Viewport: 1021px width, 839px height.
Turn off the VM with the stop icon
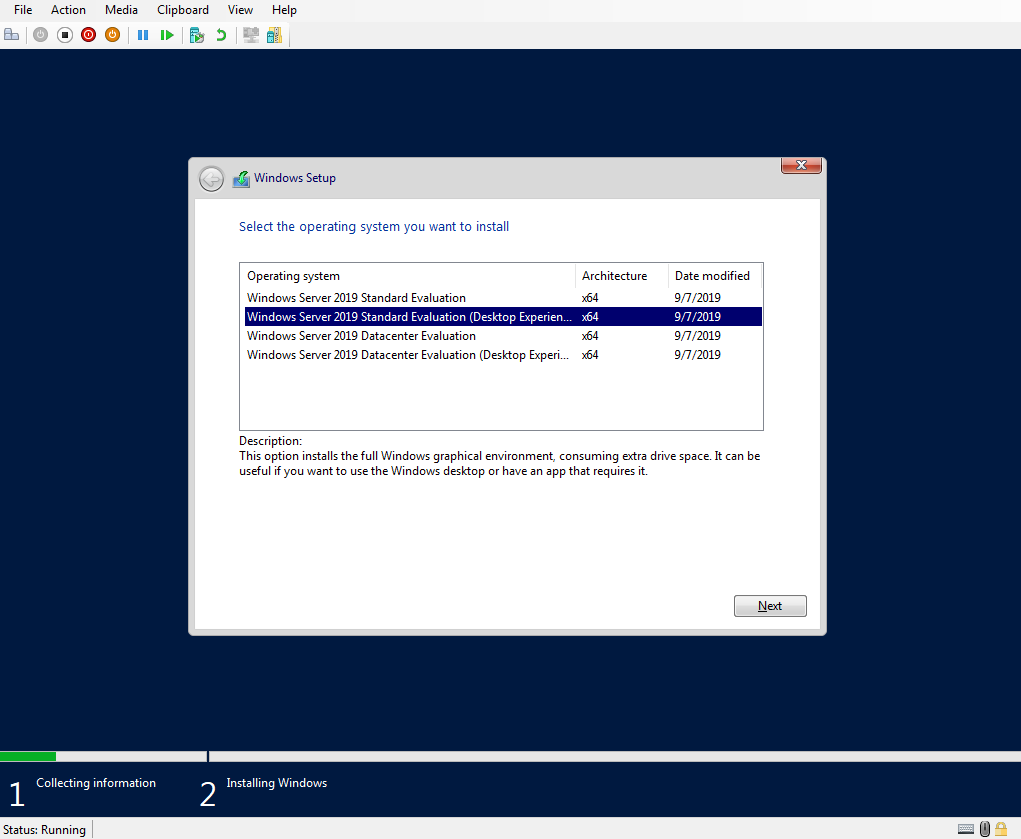coord(64,35)
